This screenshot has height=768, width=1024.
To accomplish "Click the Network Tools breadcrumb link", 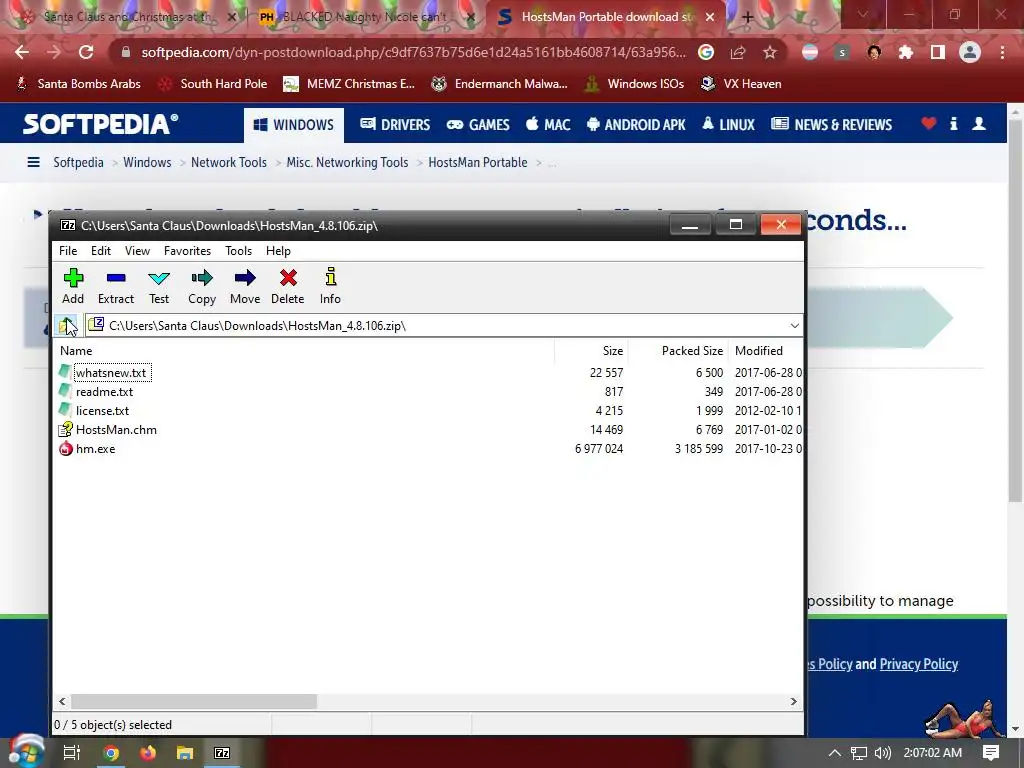I will (229, 162).
